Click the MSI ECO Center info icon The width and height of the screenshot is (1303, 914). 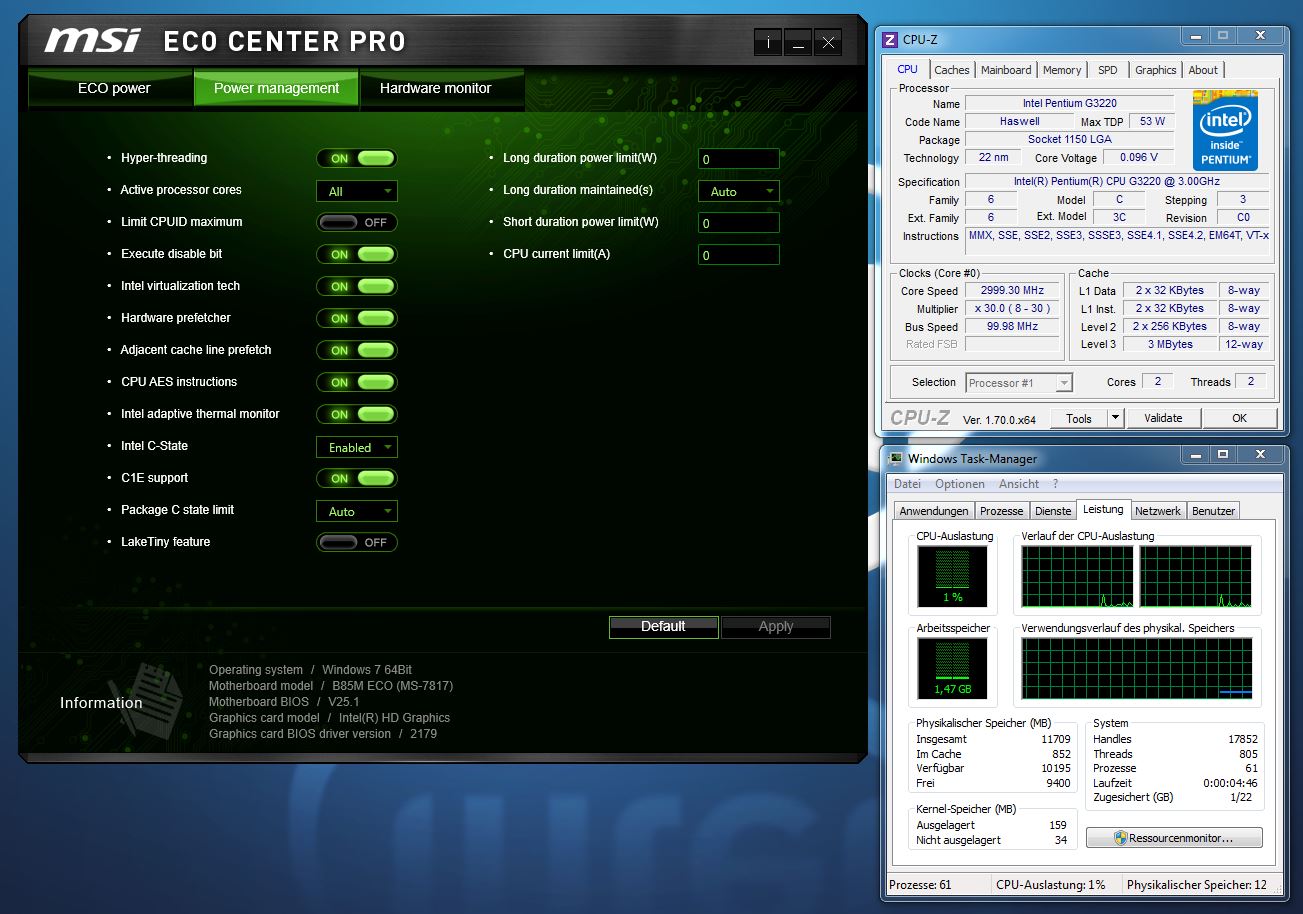tap(768, 42)
